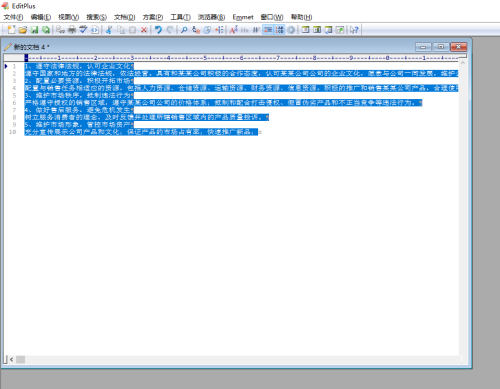
Task: Open Find with magnifier icon
Action: click(x=184, y=30)
